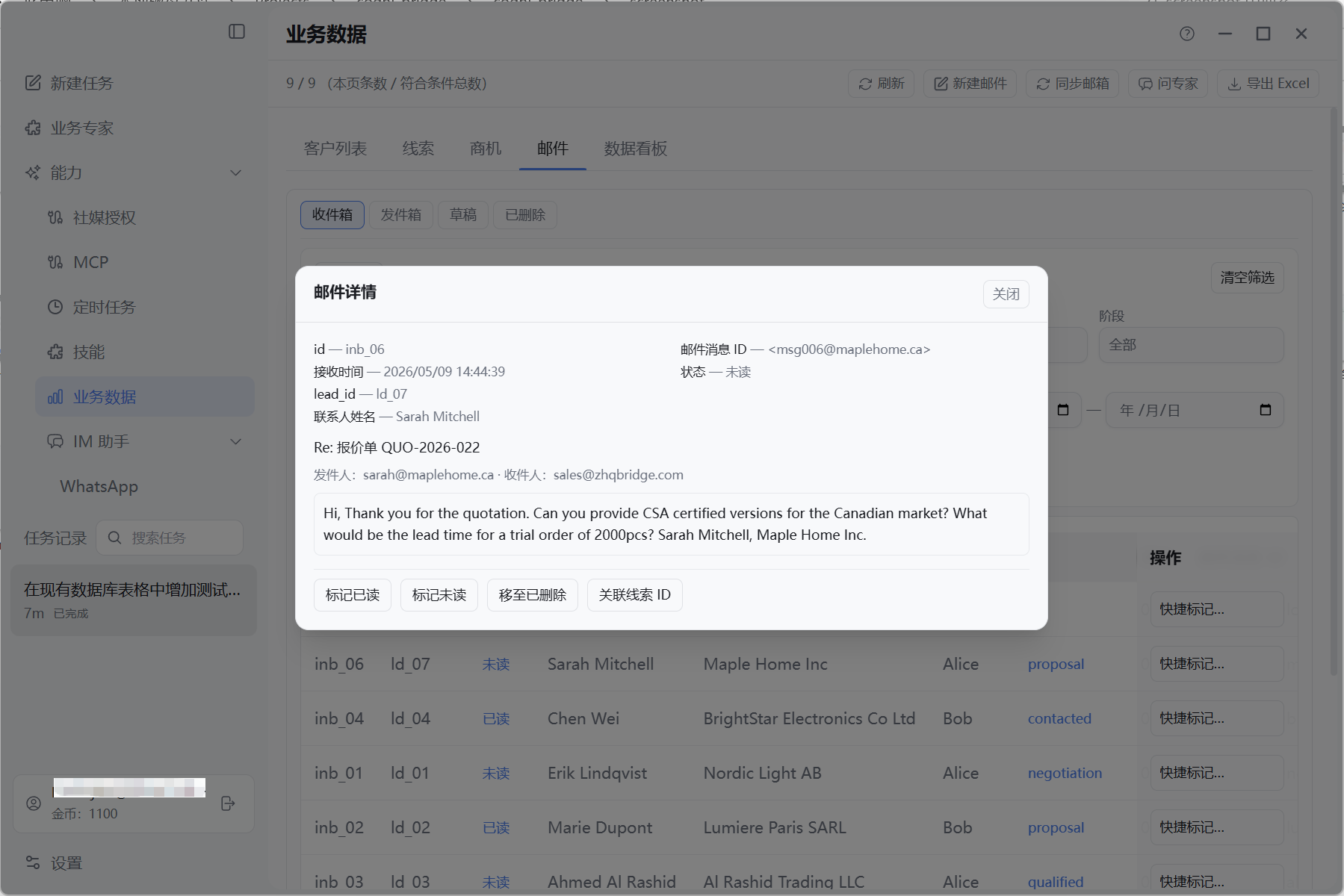Click 导出 Excel button

1269,84
